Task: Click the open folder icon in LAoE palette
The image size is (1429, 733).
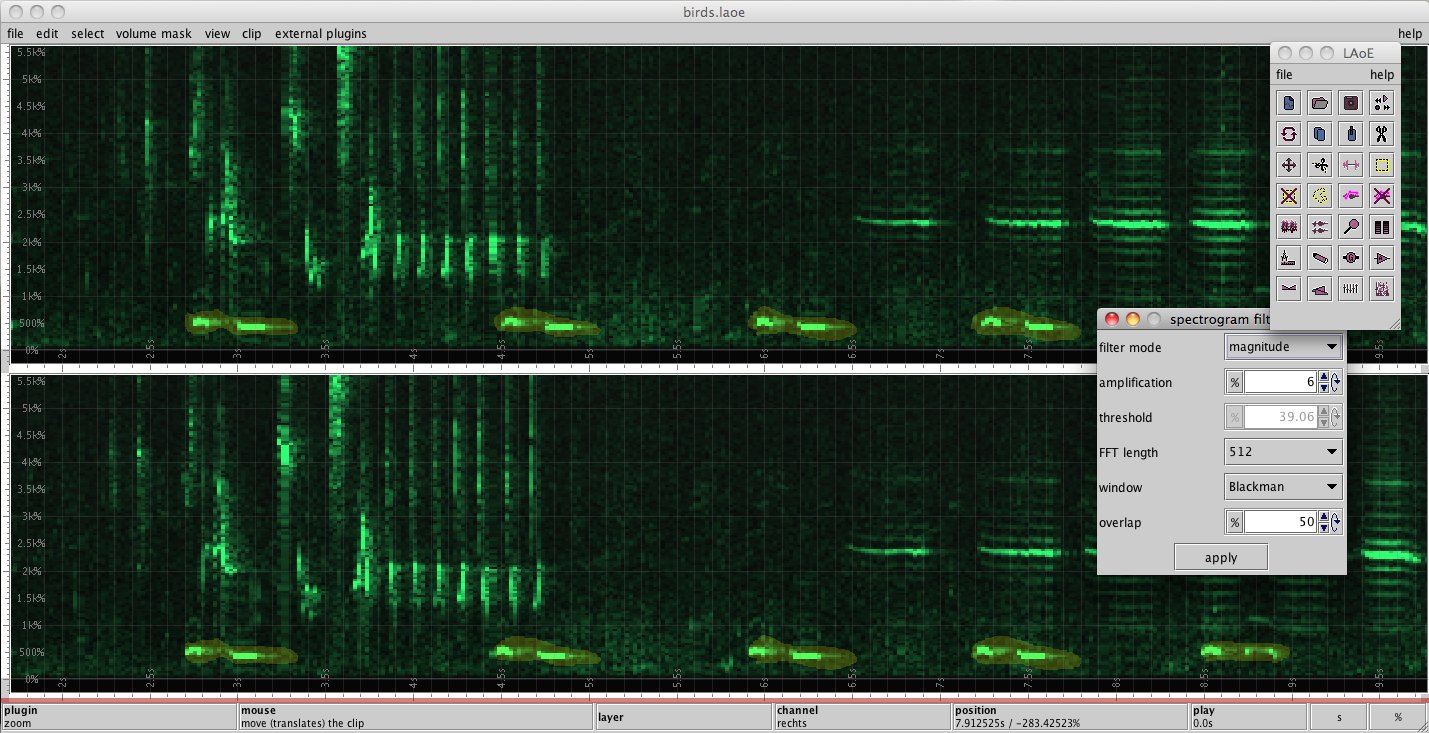Action: (x=1320, y=103)
